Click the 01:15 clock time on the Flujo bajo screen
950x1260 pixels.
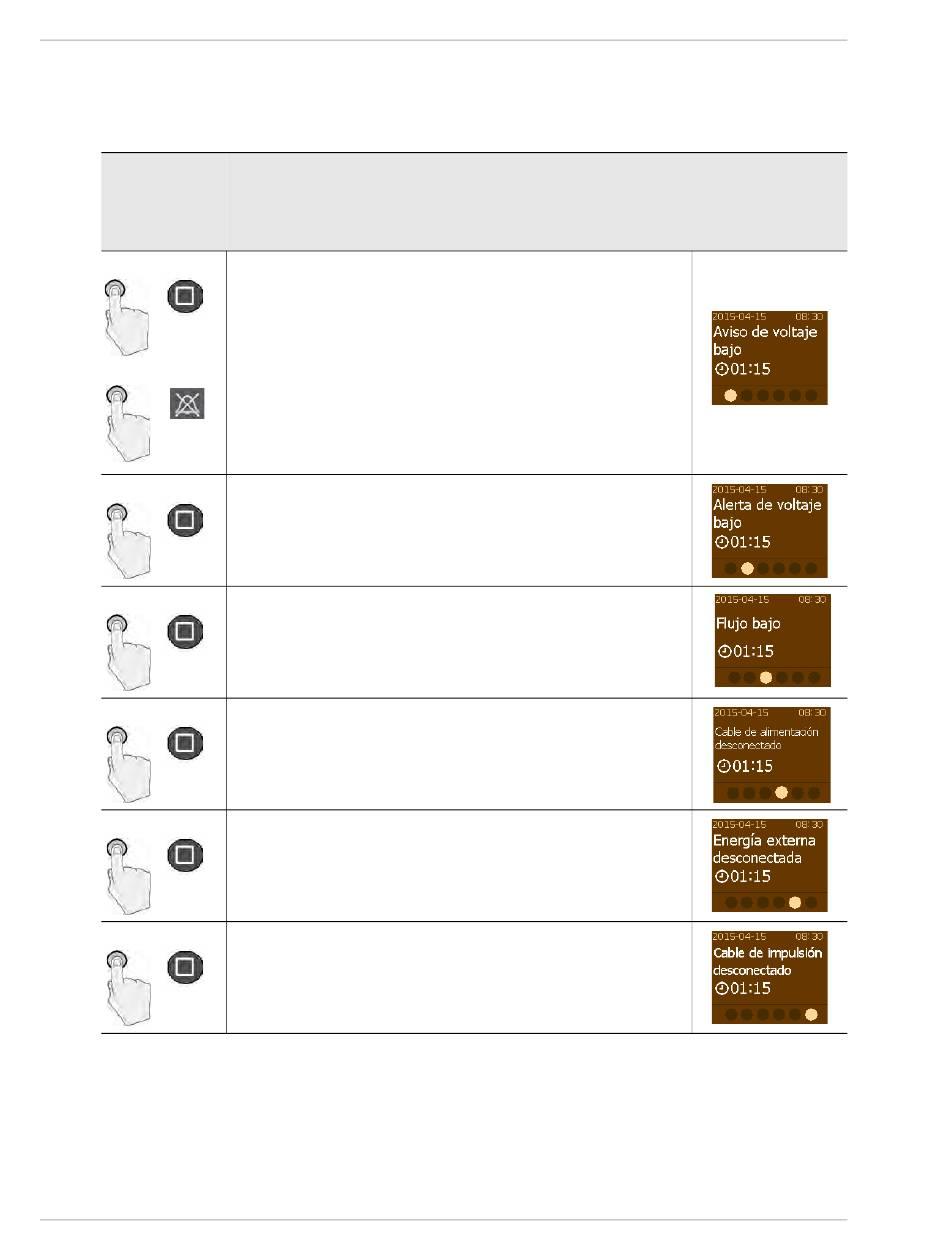[745, 652]
